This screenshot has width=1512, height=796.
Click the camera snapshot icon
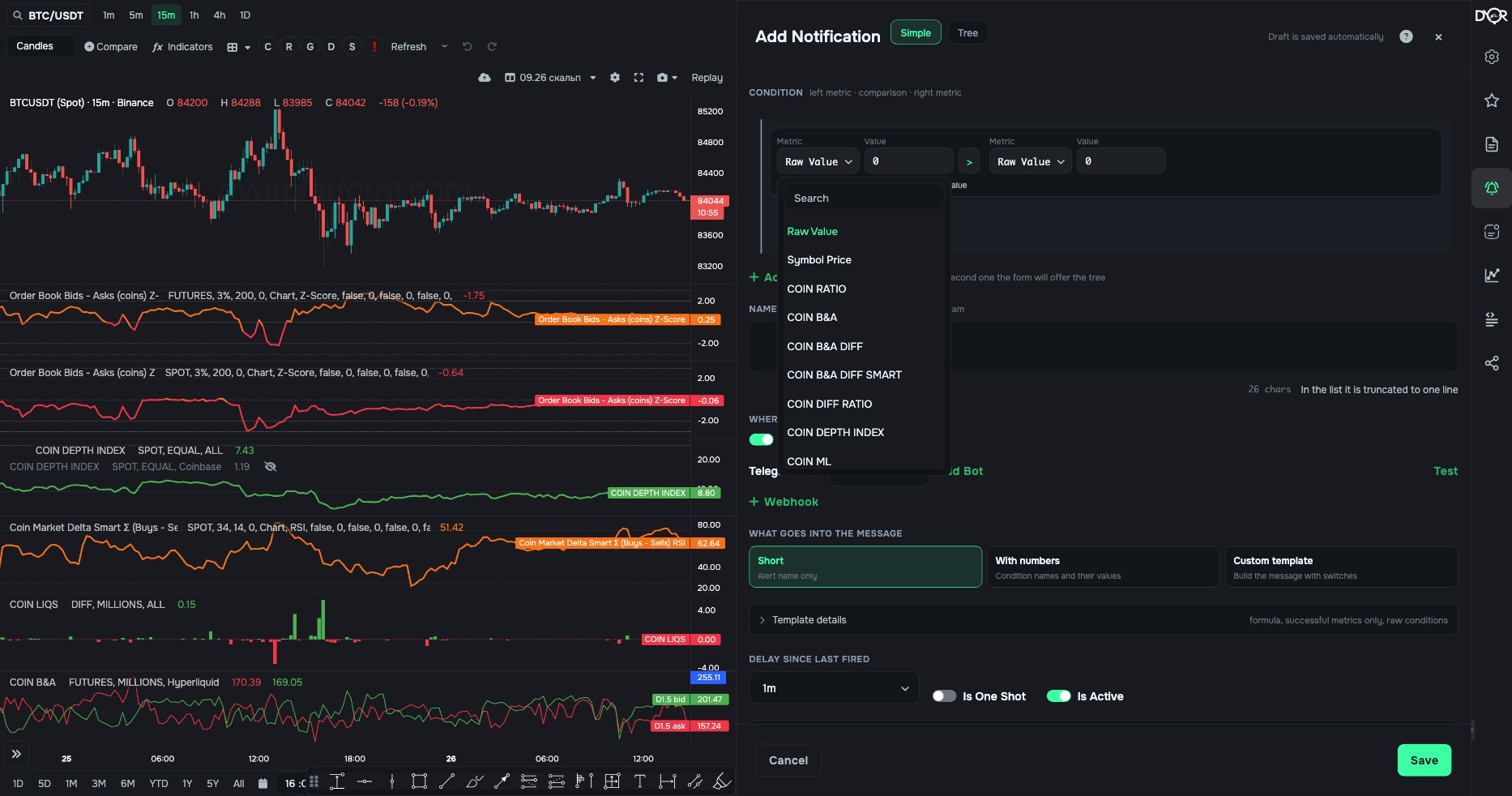tap(662, 78)
